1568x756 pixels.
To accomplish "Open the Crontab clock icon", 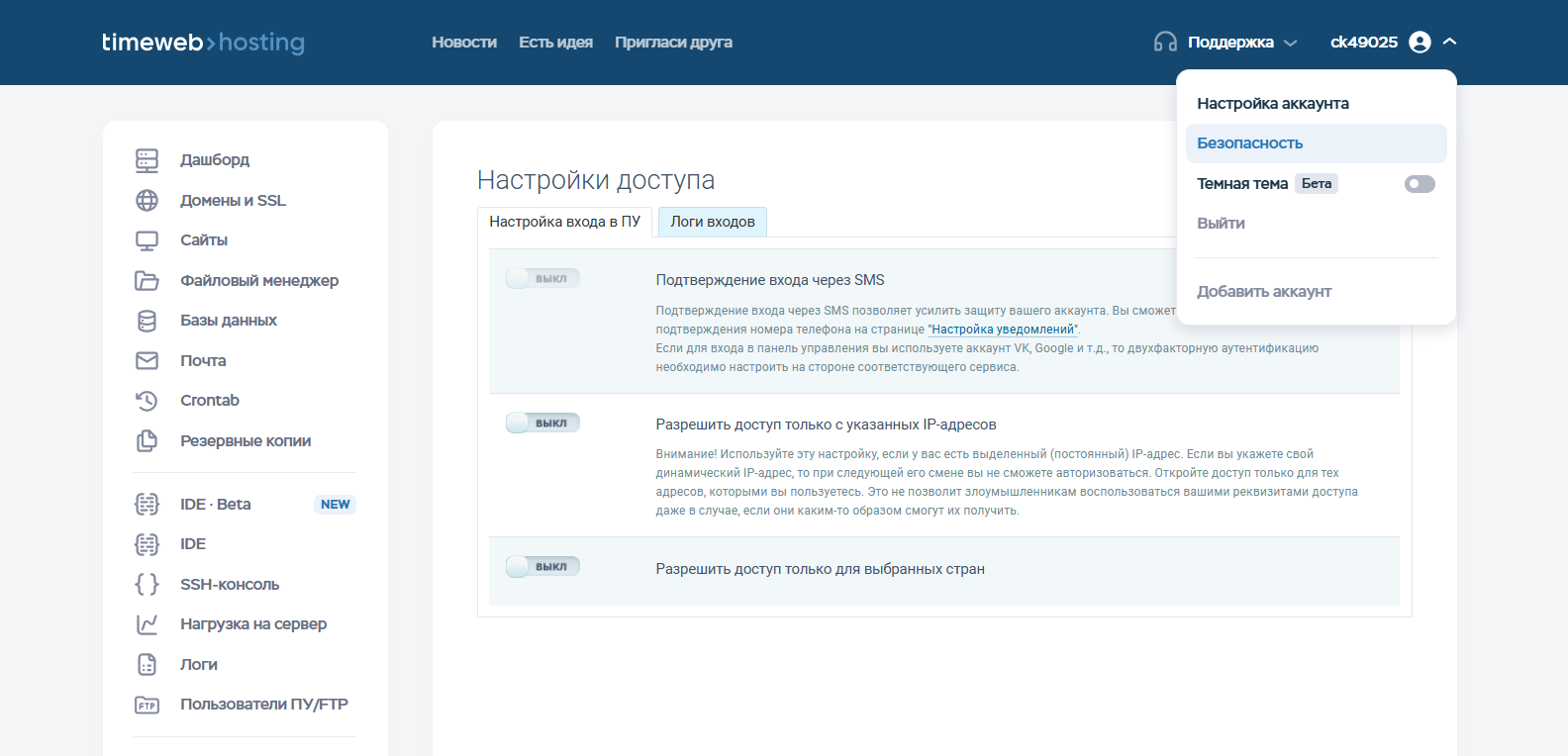I will pos(147,401).
